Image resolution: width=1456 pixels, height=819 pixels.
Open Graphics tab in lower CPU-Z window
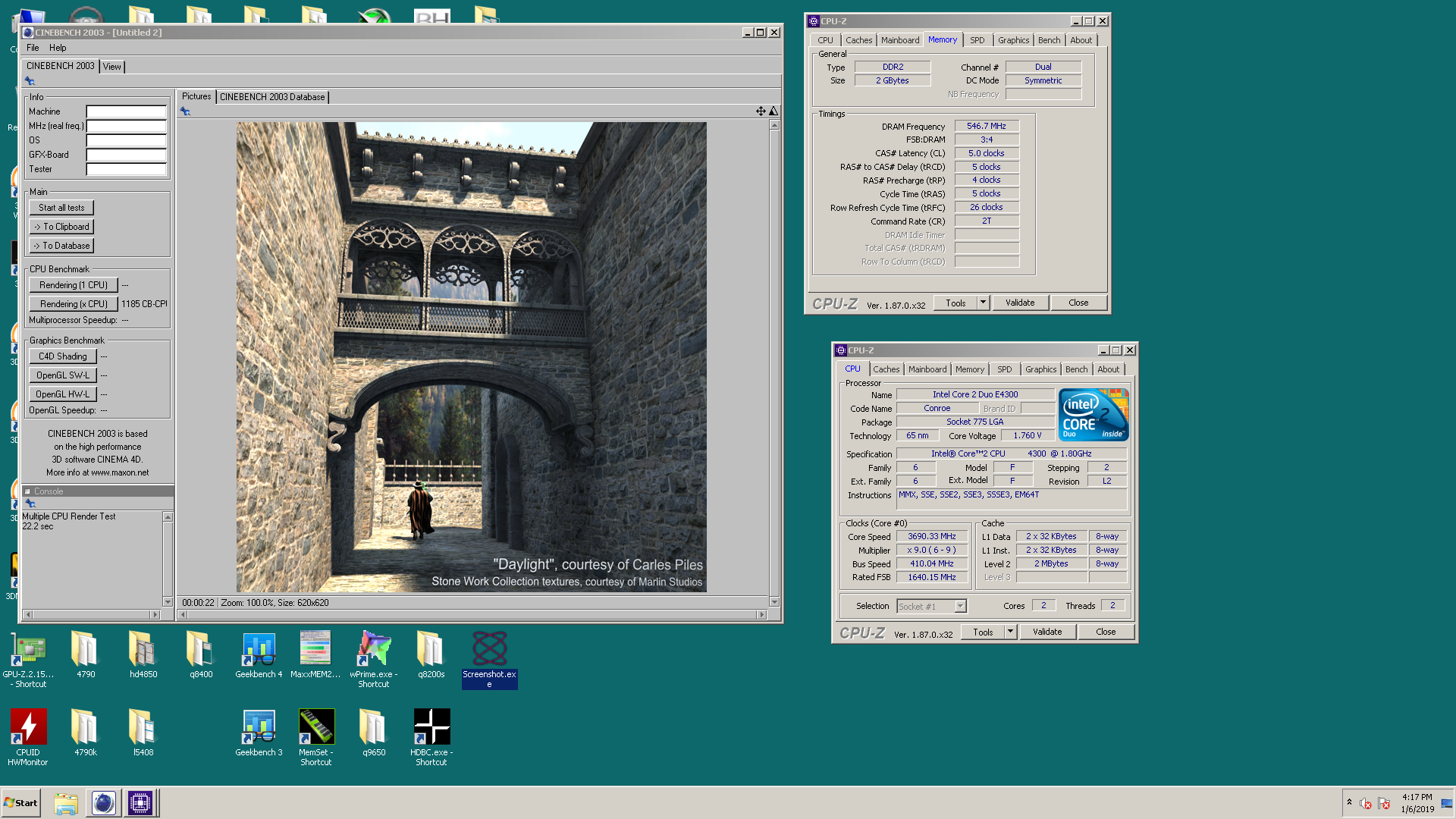pos(1040,369)
